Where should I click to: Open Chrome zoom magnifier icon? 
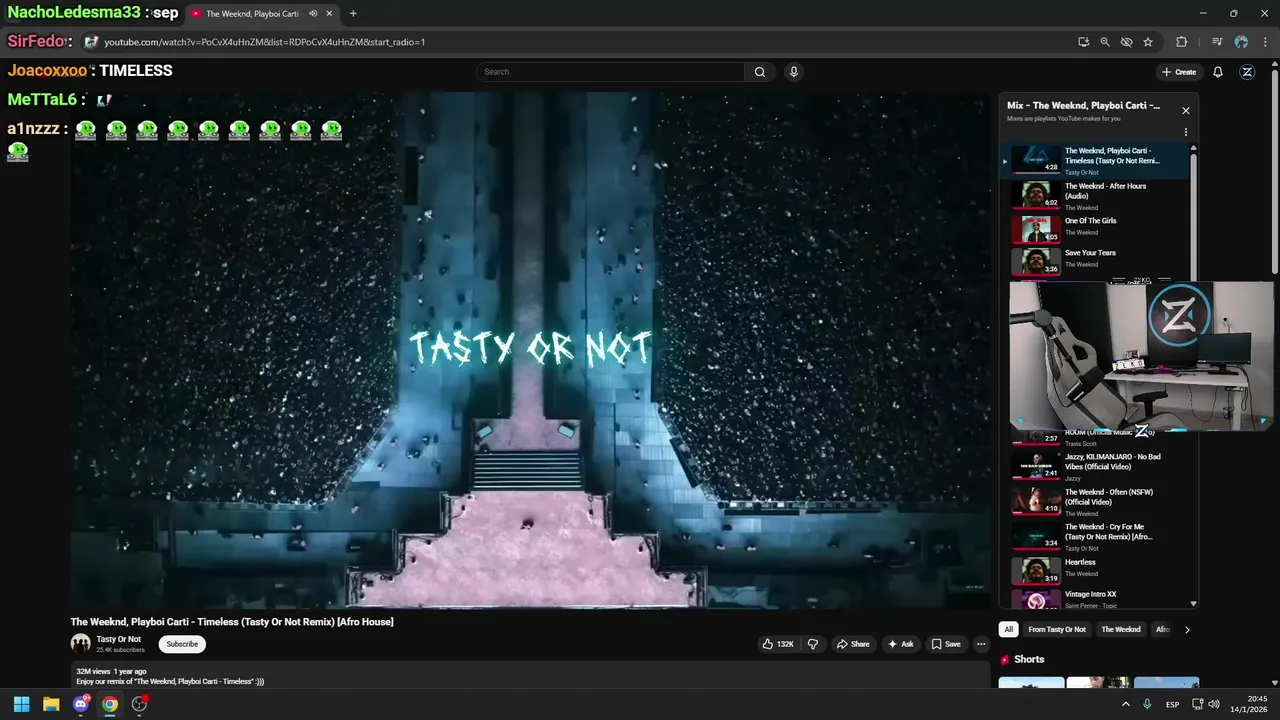click(1105, 42)
